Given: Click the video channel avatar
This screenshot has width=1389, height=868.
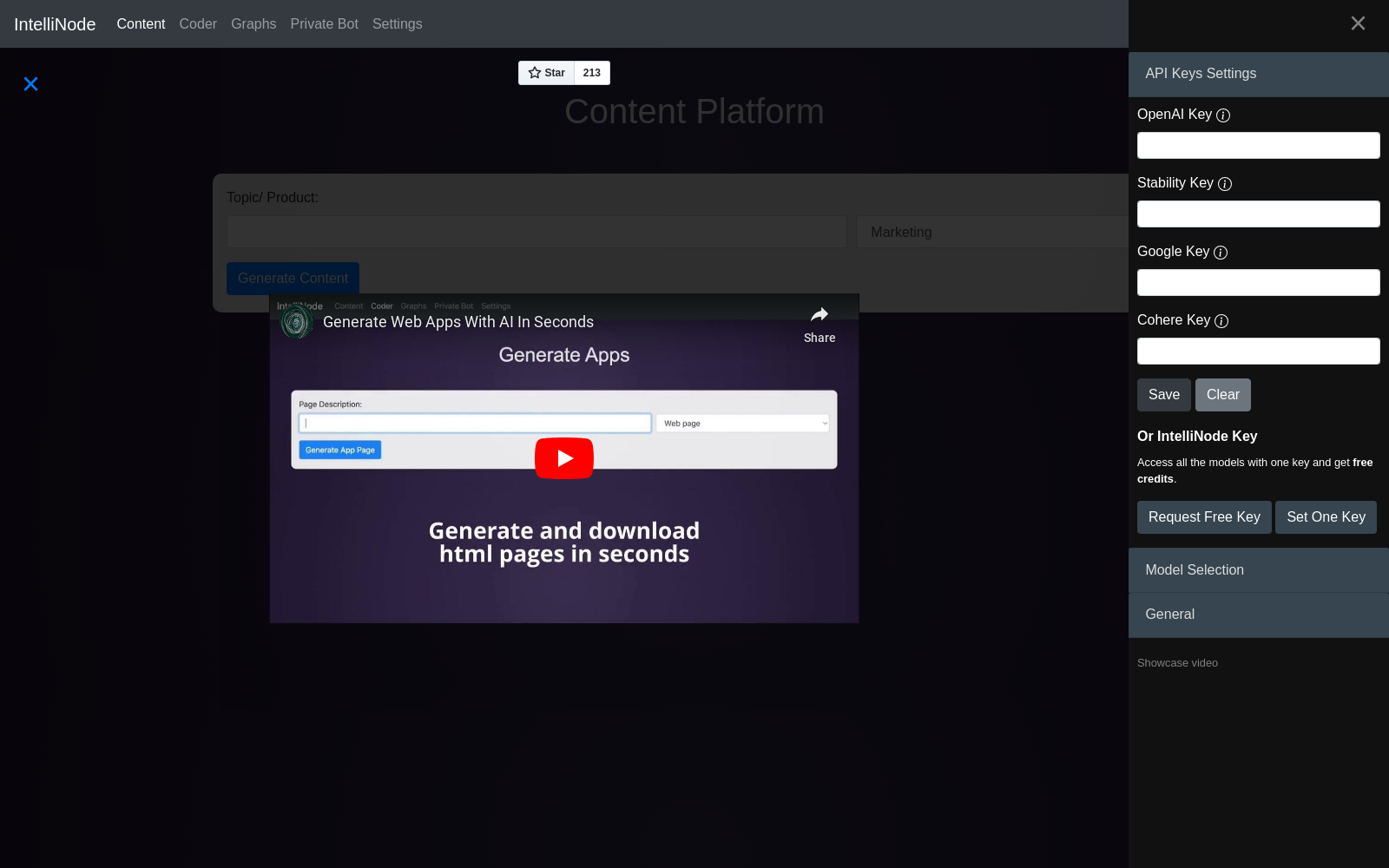Looking at the screenshot, I should pyautogui.click(x=296, y=322).
